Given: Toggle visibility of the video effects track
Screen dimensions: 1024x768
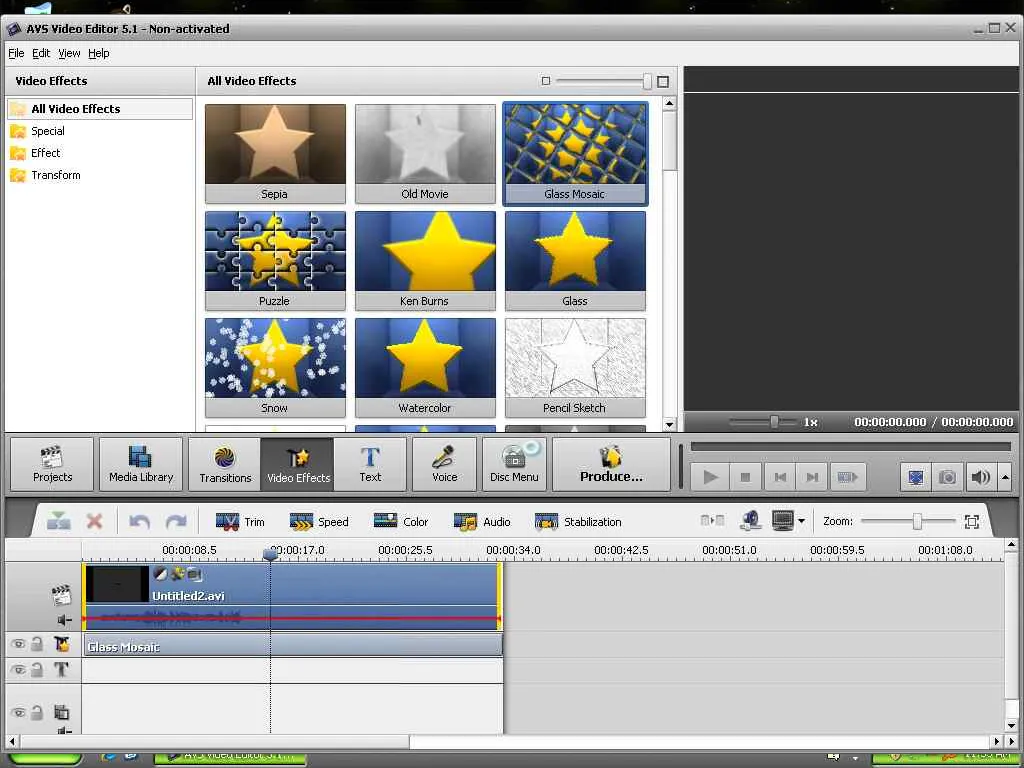Looking at the screenshot, I should pyautogui.click(x=18, y=644).
